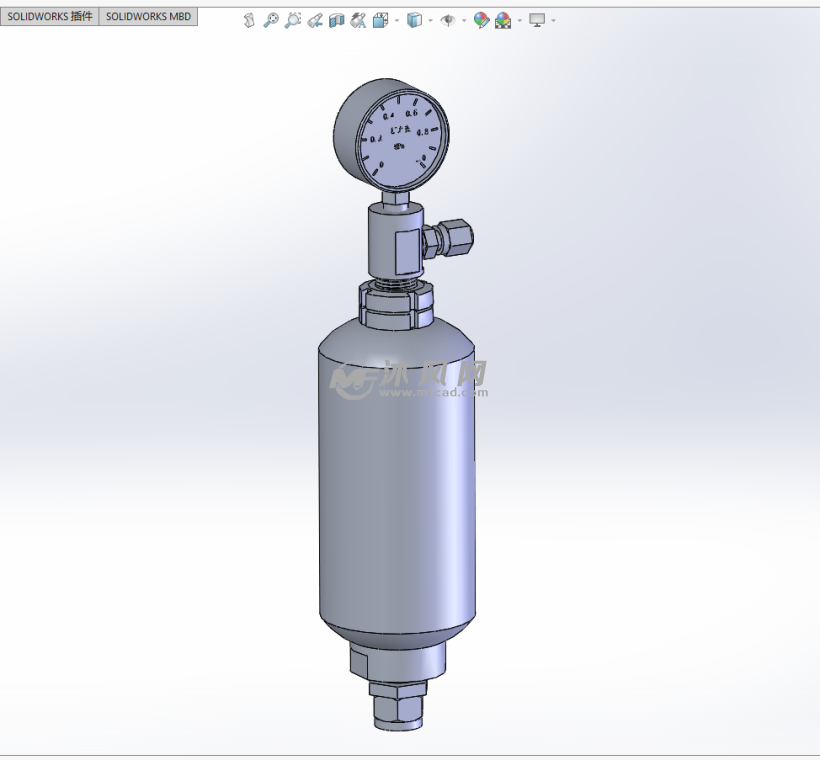Select the Zoom to Area tool
Screen dimensions: 820x760
[292, 20]
